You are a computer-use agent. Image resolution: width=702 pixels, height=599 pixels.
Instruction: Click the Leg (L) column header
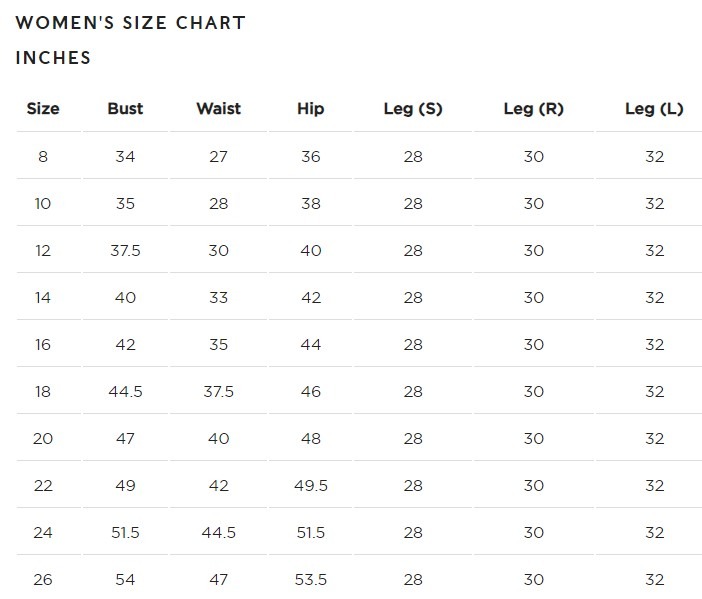tap(654, 109)
